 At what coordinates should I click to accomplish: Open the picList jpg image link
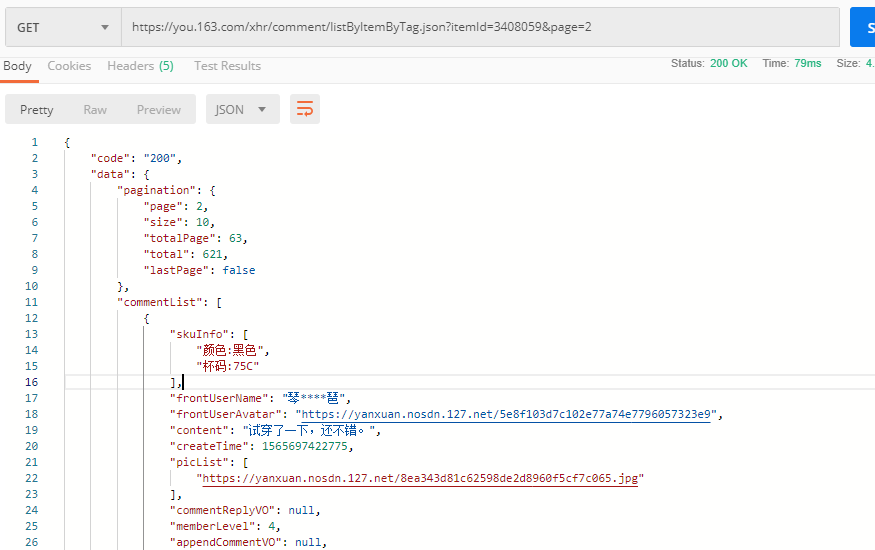click(420, 478)
